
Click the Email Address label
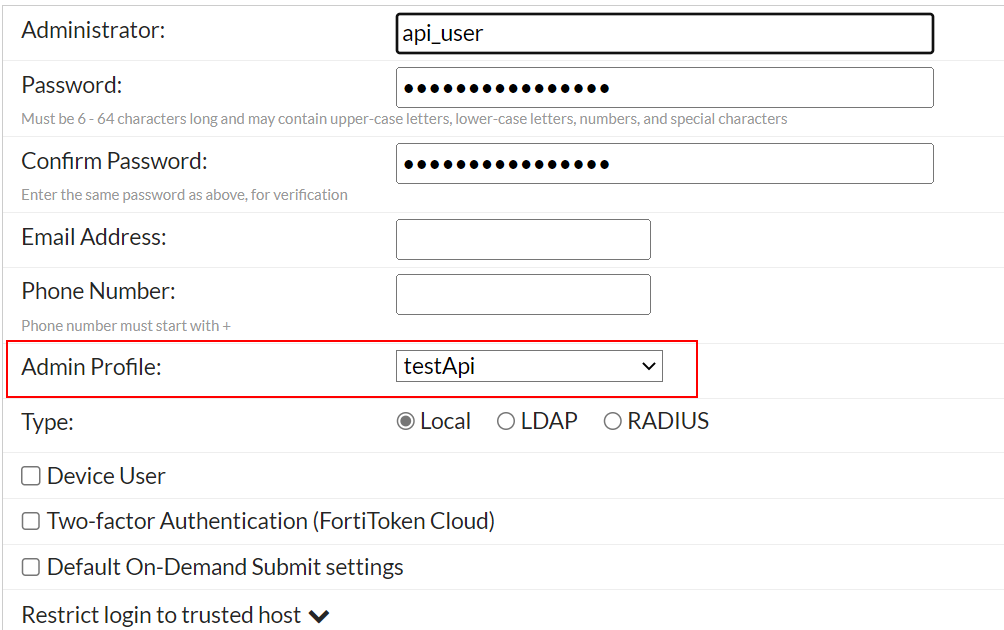(94, 238)
